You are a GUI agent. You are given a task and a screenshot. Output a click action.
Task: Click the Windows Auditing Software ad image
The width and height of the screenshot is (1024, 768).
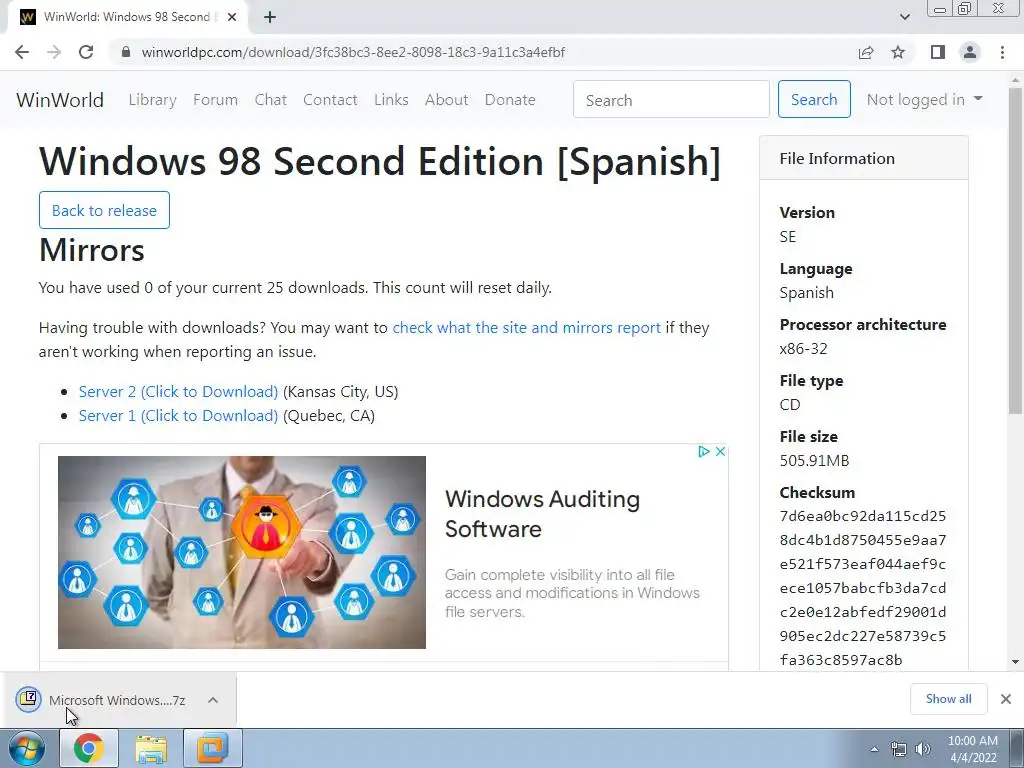(242, 552)
